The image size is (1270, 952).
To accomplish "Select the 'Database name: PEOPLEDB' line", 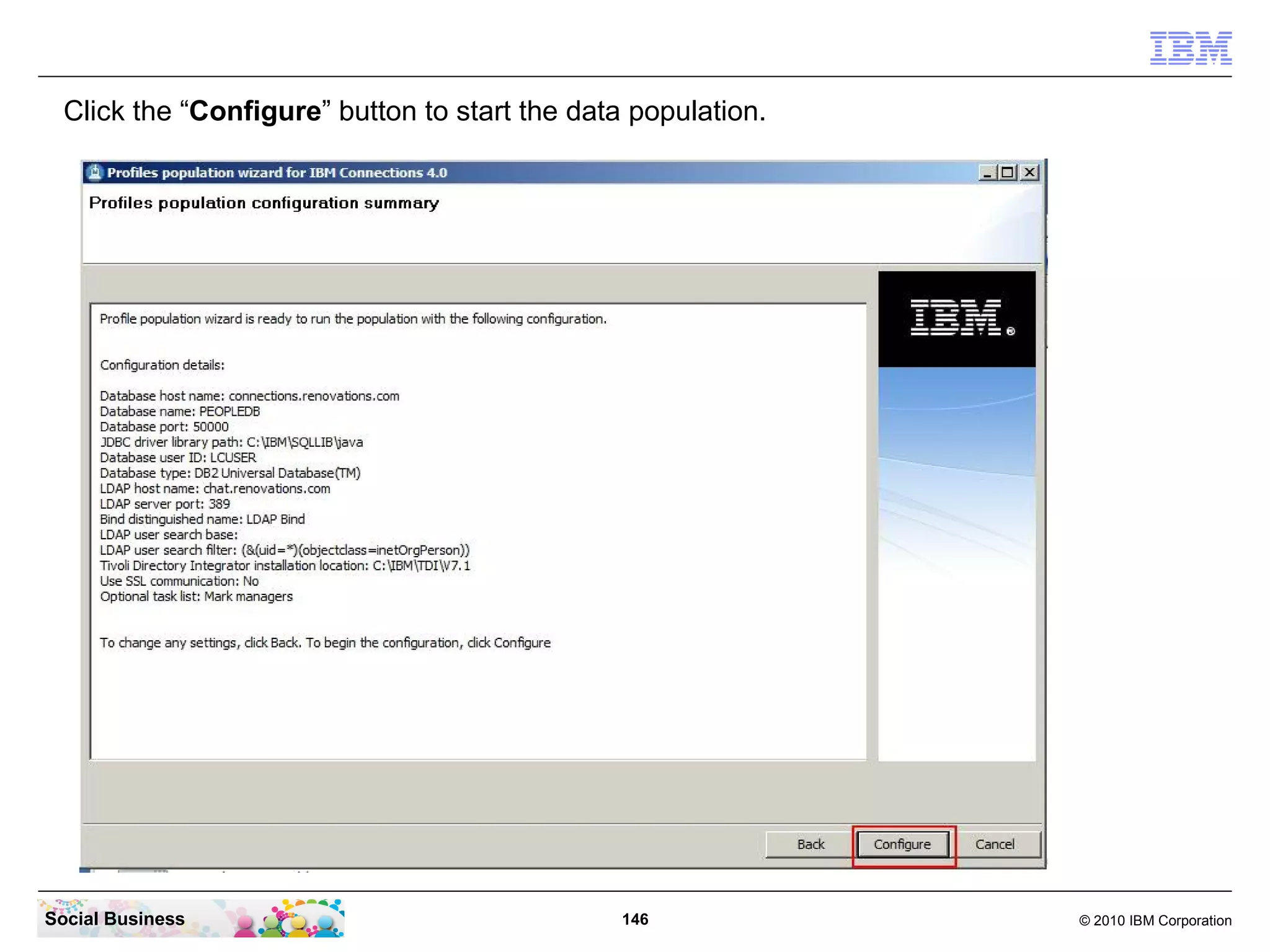I will click(180, 412).
